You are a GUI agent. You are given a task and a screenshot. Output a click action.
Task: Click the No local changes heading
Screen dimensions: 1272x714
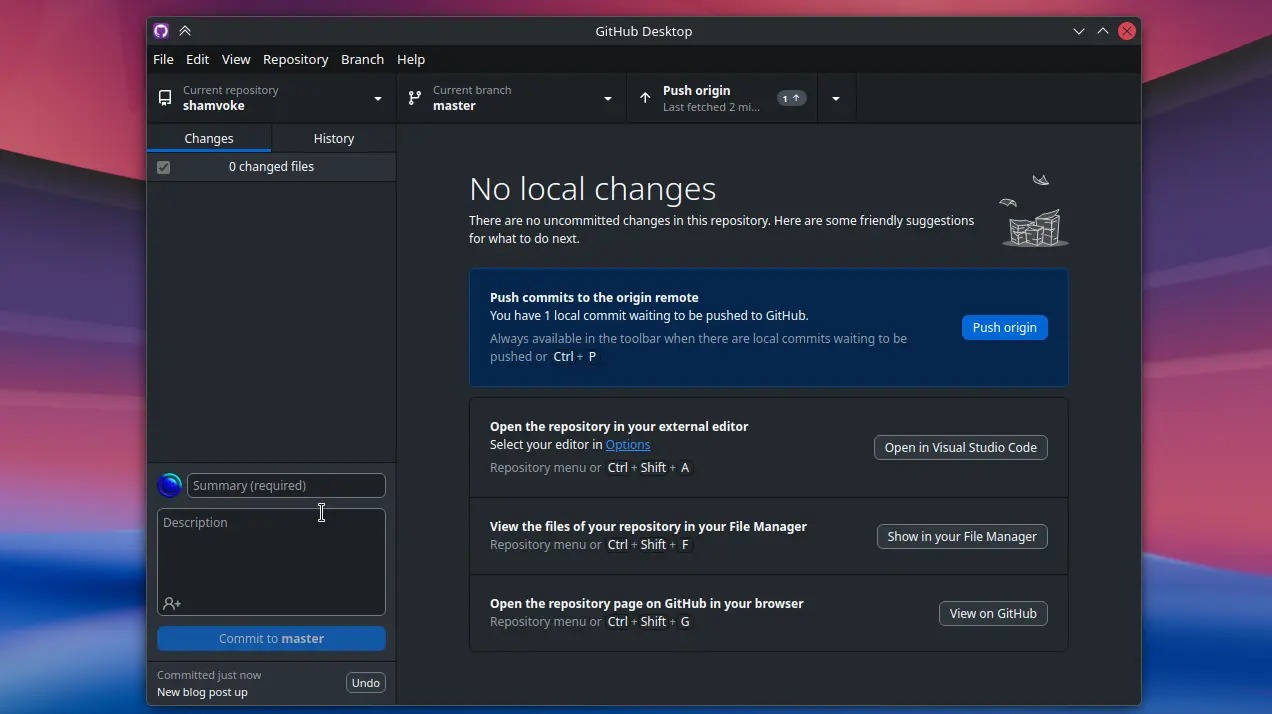(593, 189)
